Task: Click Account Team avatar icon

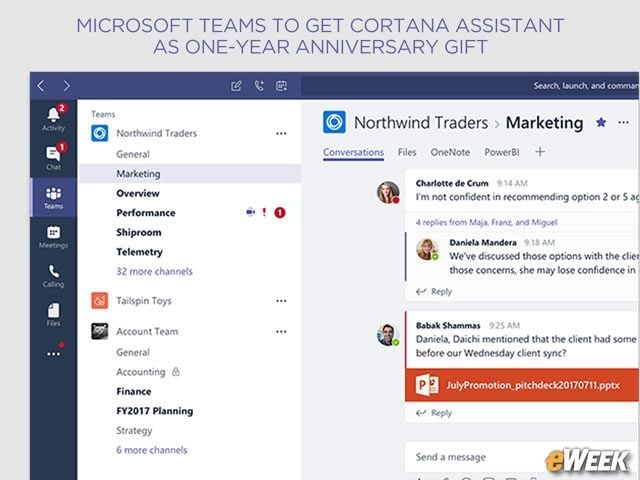Action: [100, 331]
